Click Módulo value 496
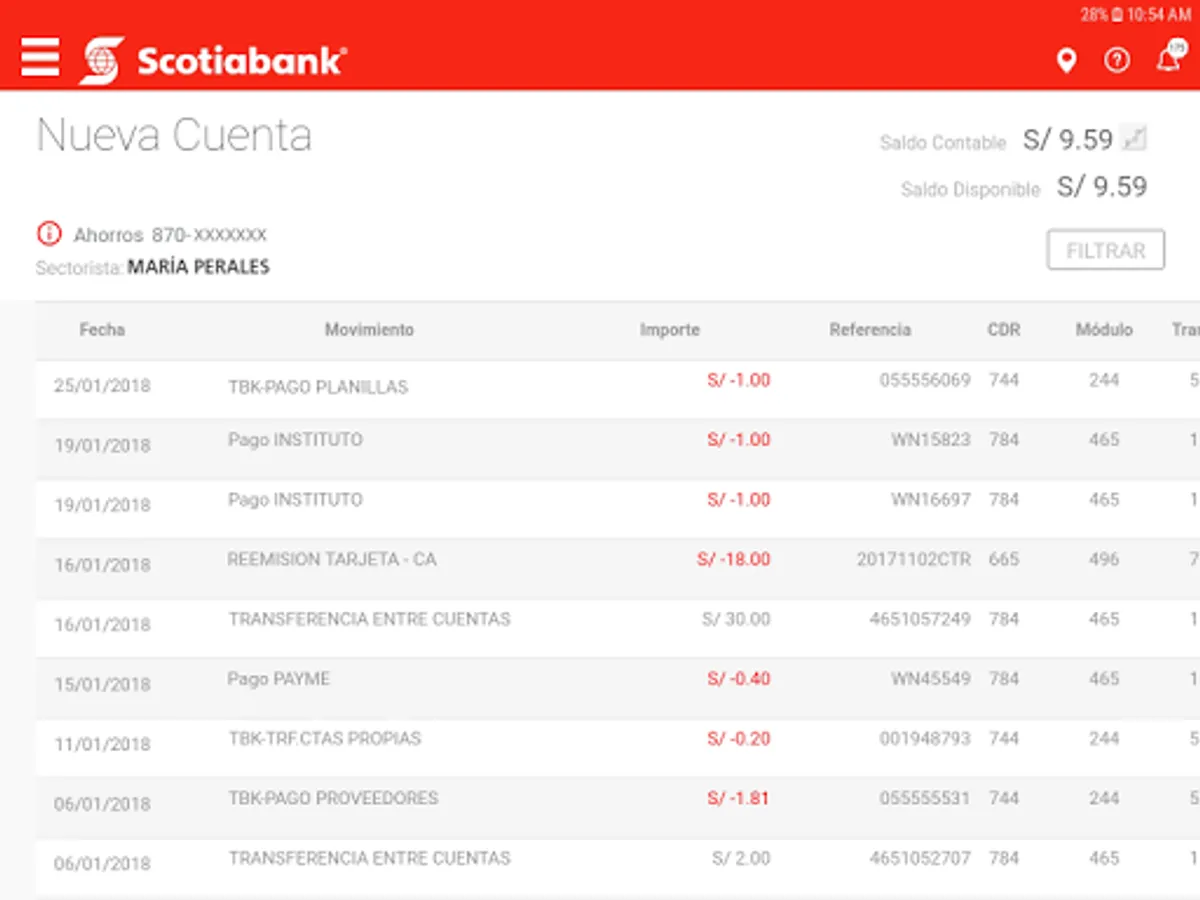 click(x=1104, y=559)
